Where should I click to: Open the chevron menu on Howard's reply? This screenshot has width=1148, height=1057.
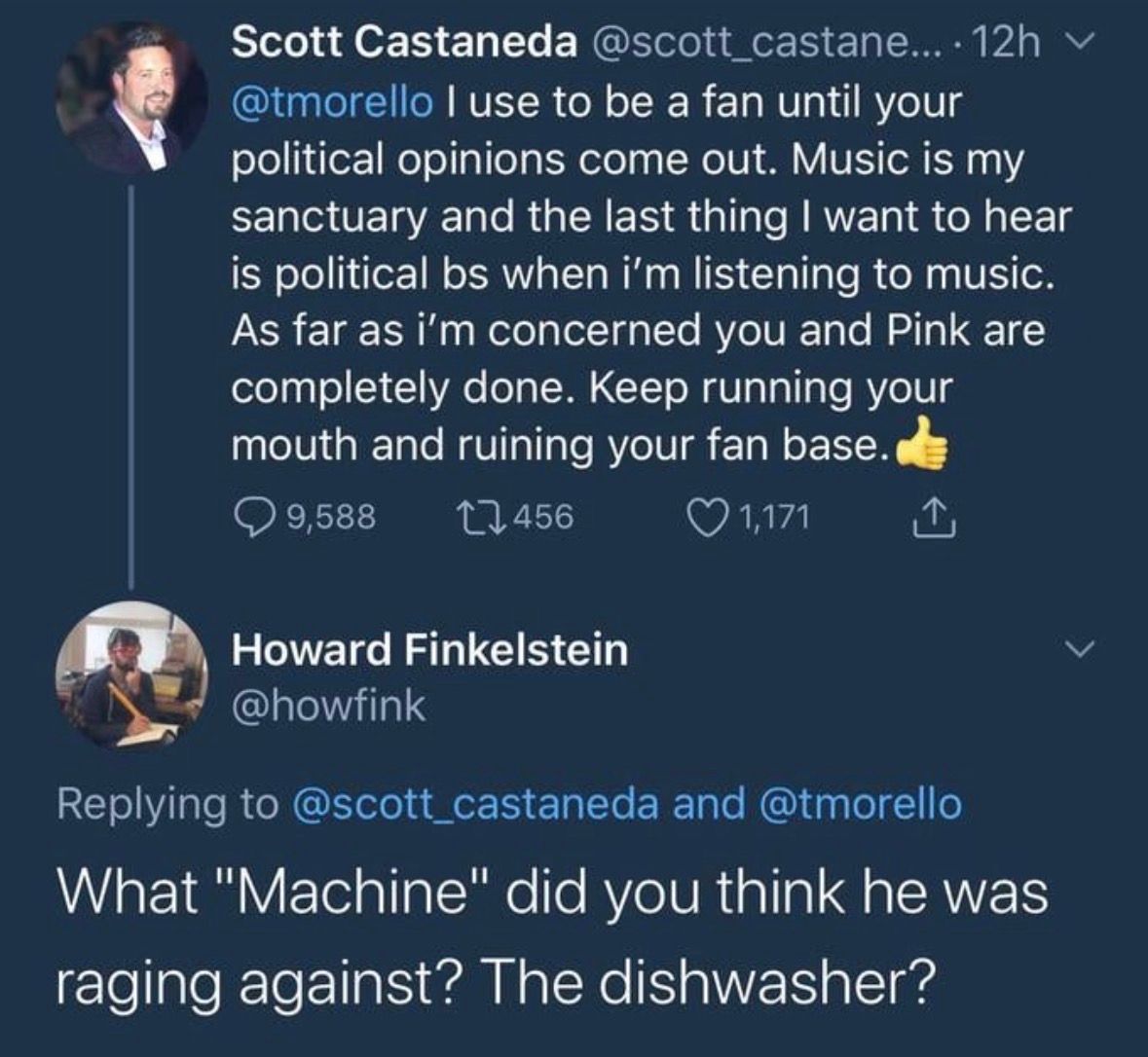tap(1082, 647)
